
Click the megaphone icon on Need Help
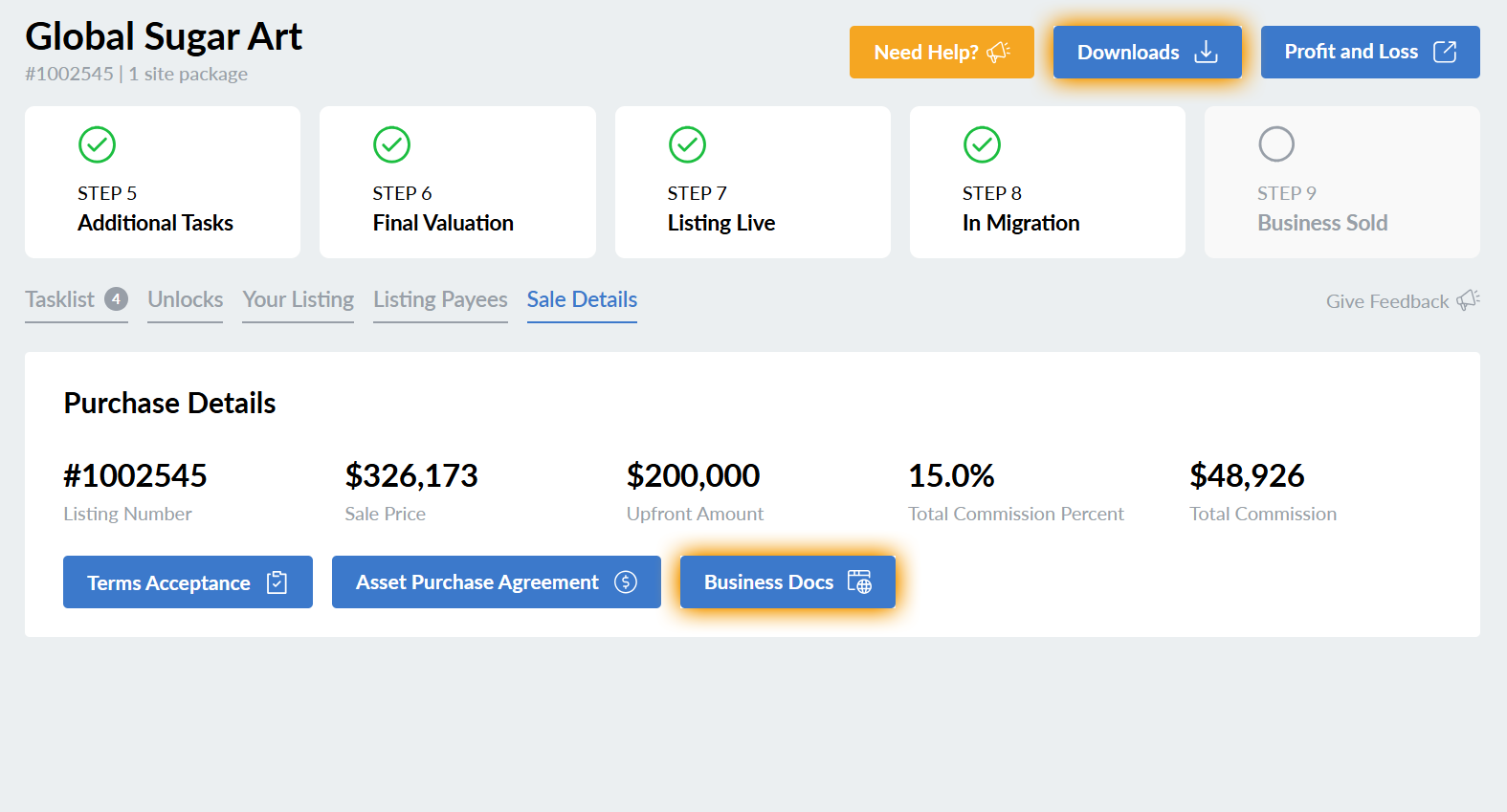(x=998, y=52)
